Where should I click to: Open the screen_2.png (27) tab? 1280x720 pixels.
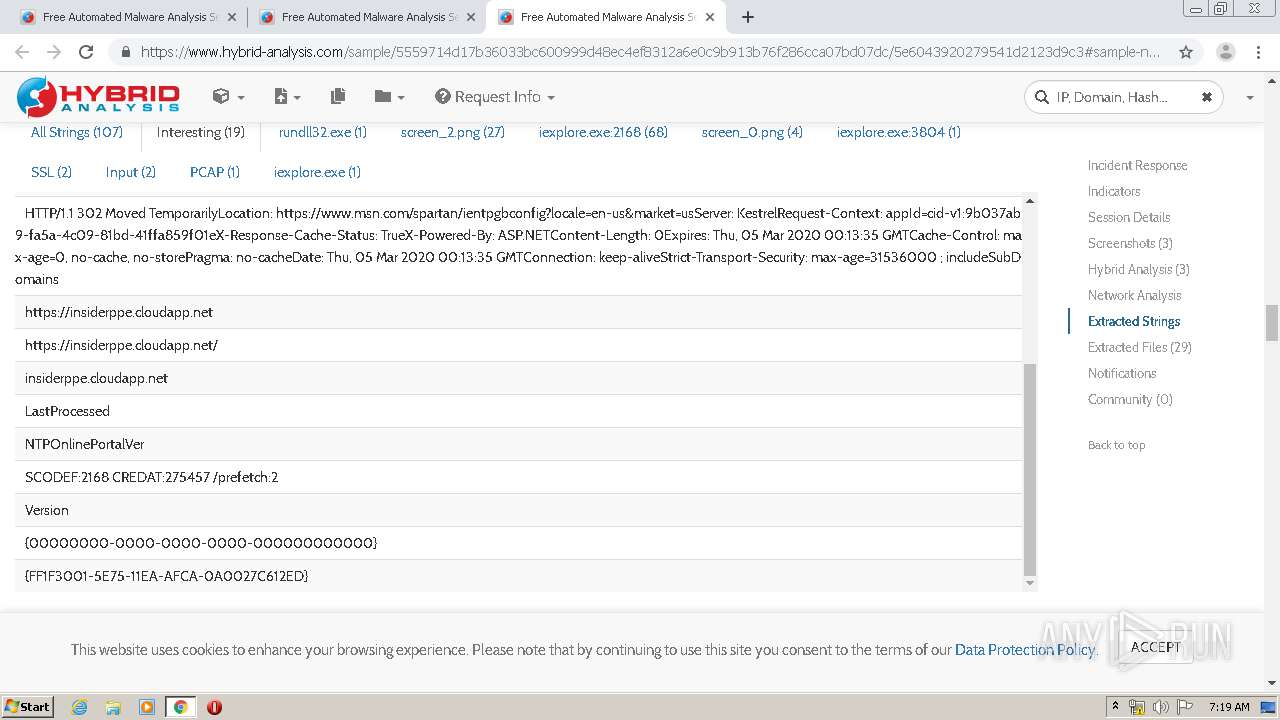452,132
